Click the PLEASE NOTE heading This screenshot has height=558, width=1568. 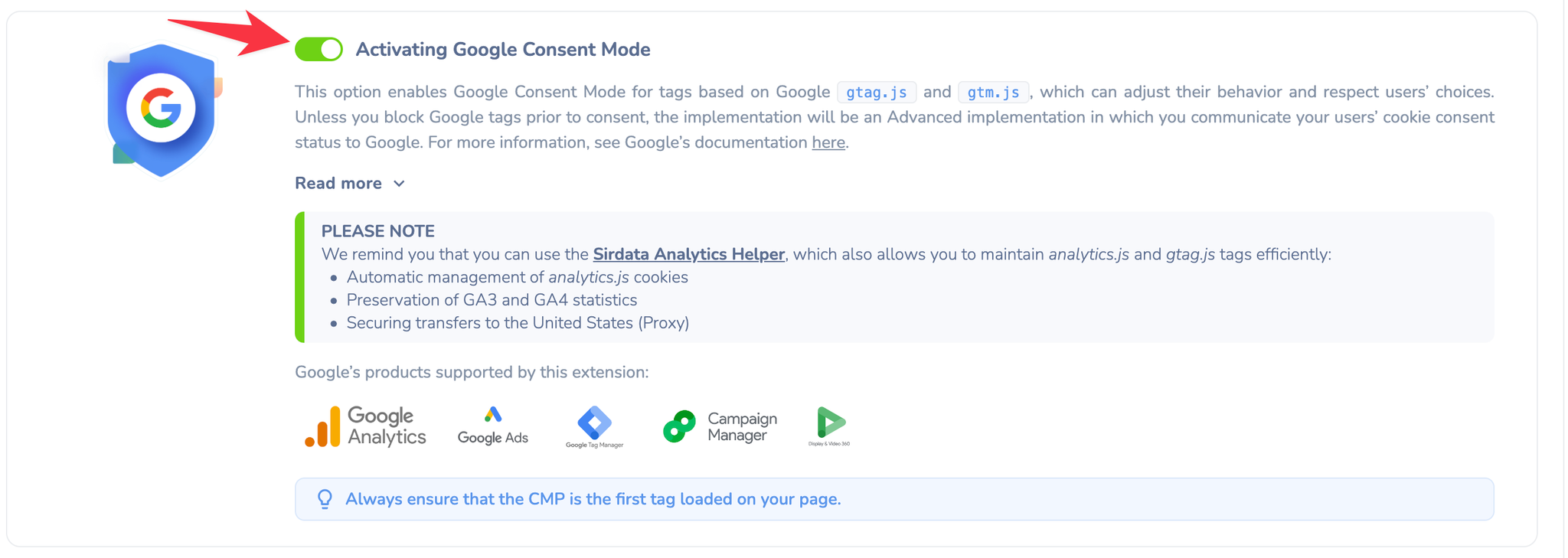pos(378,231)
